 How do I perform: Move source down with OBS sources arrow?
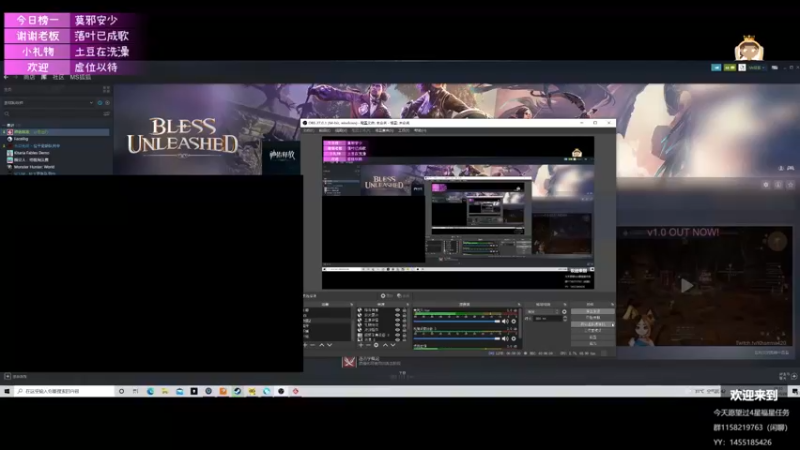pyautogui.click(x=393, y=345)
